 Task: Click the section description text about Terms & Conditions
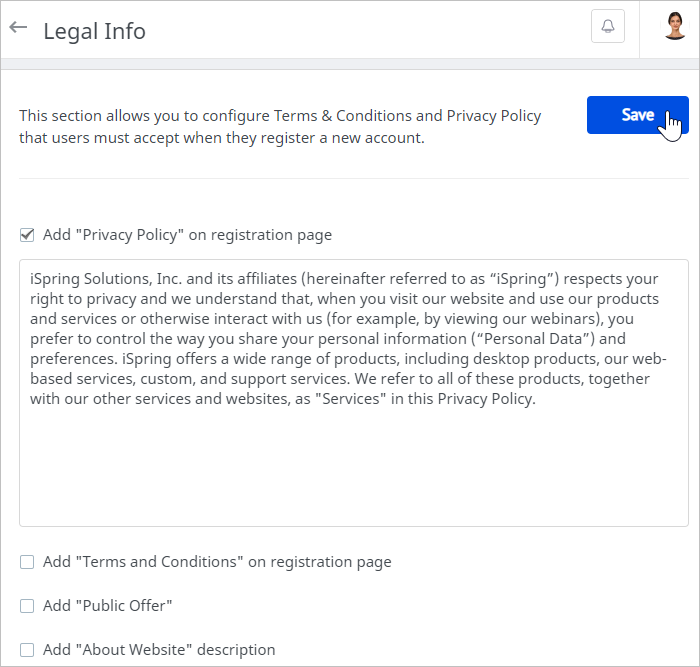[x=280, y=127]
